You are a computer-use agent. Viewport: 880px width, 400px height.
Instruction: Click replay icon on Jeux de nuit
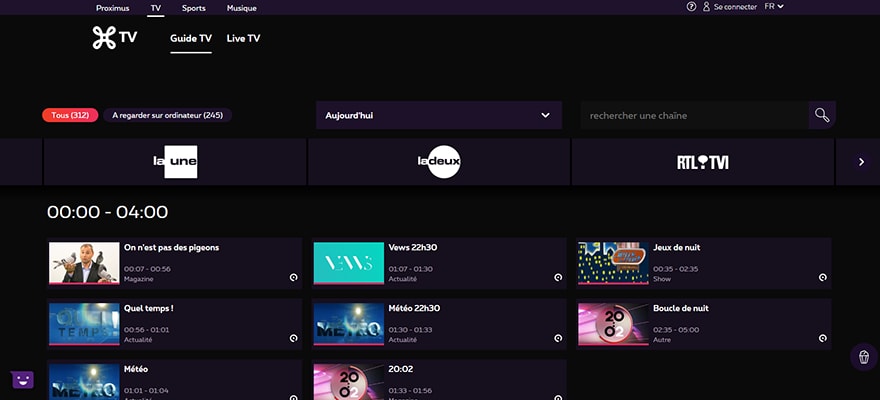[822, 278]
